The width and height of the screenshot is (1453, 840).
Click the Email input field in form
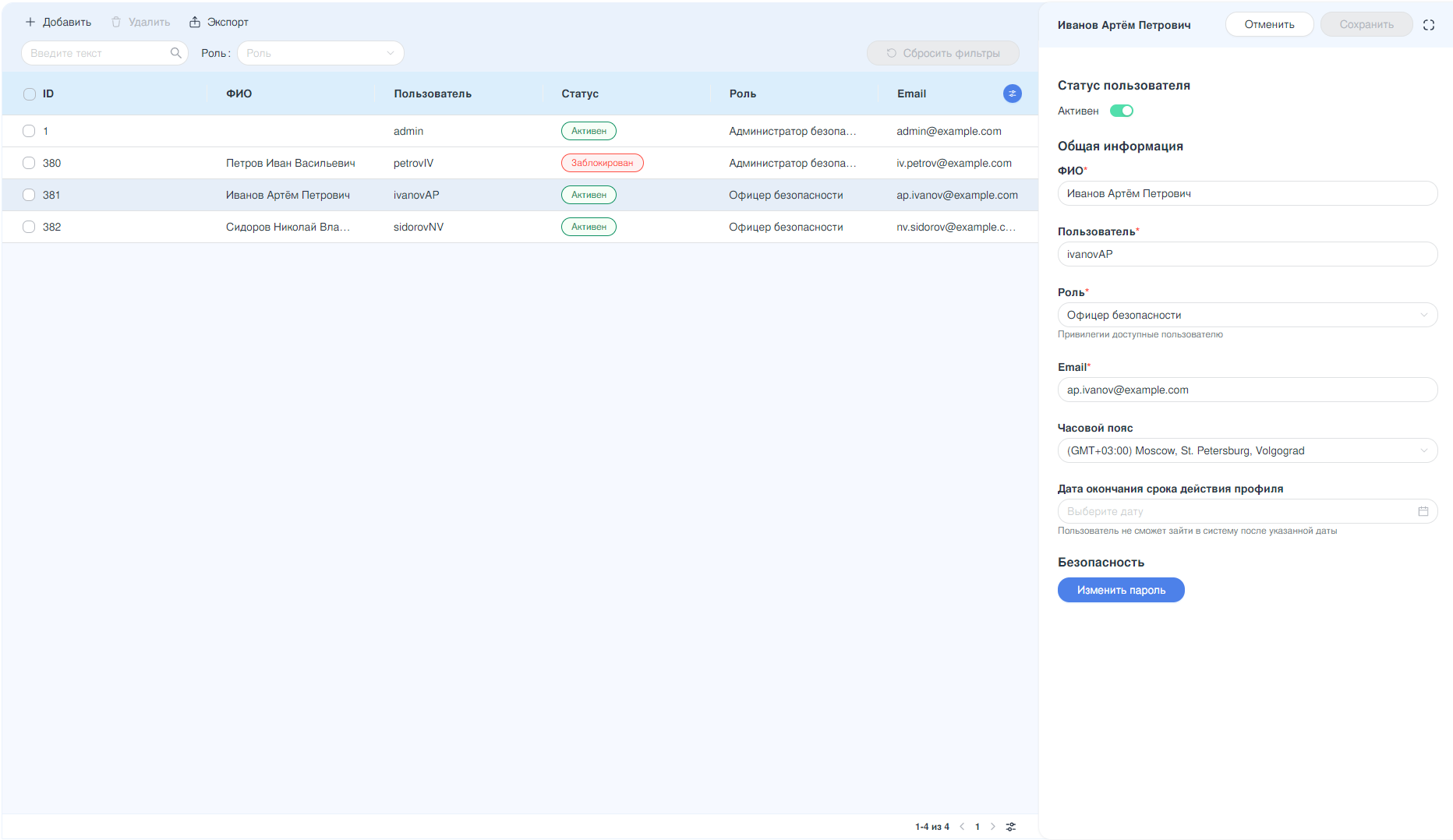click(x=1247, y=390)
